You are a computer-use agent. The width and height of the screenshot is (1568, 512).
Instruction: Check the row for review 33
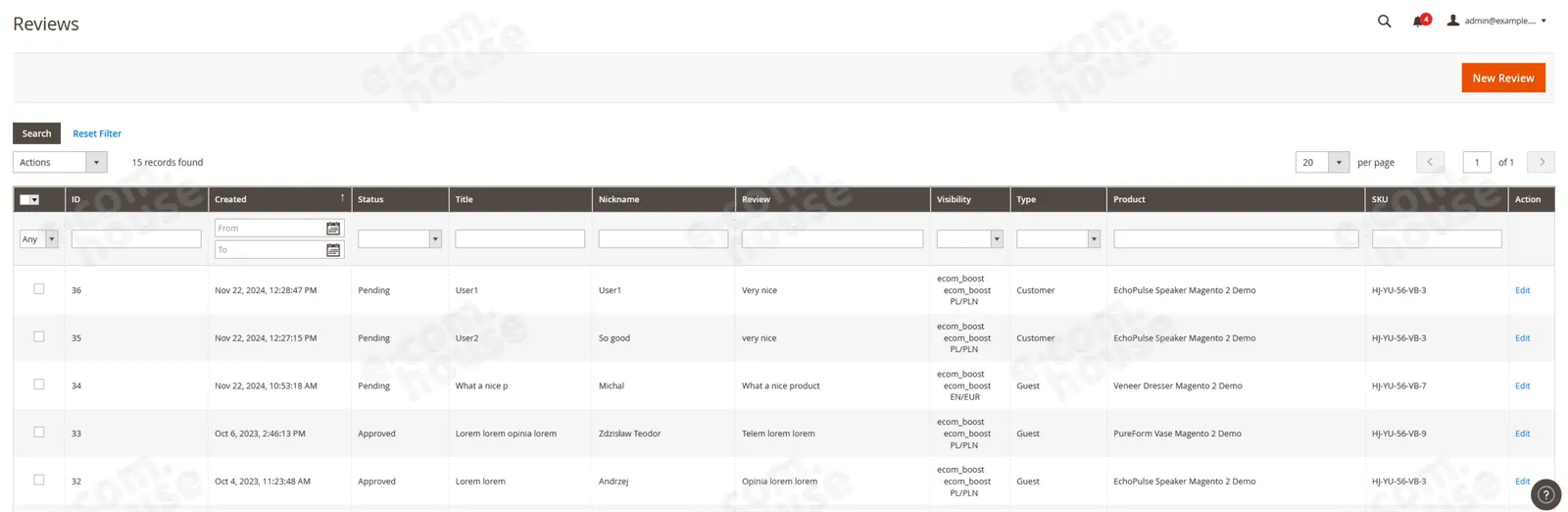(39, 433)
